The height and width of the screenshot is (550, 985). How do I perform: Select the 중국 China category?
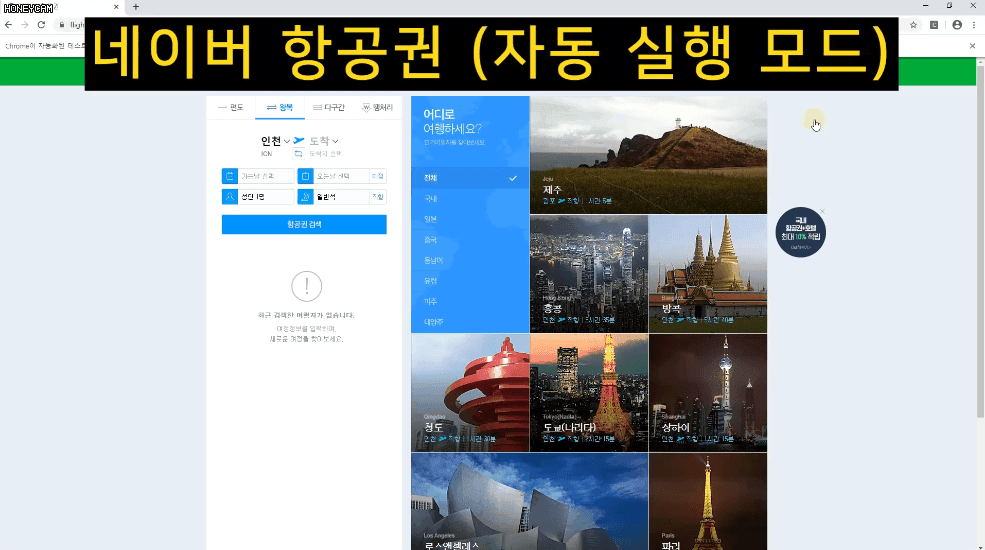coord(471,240)
